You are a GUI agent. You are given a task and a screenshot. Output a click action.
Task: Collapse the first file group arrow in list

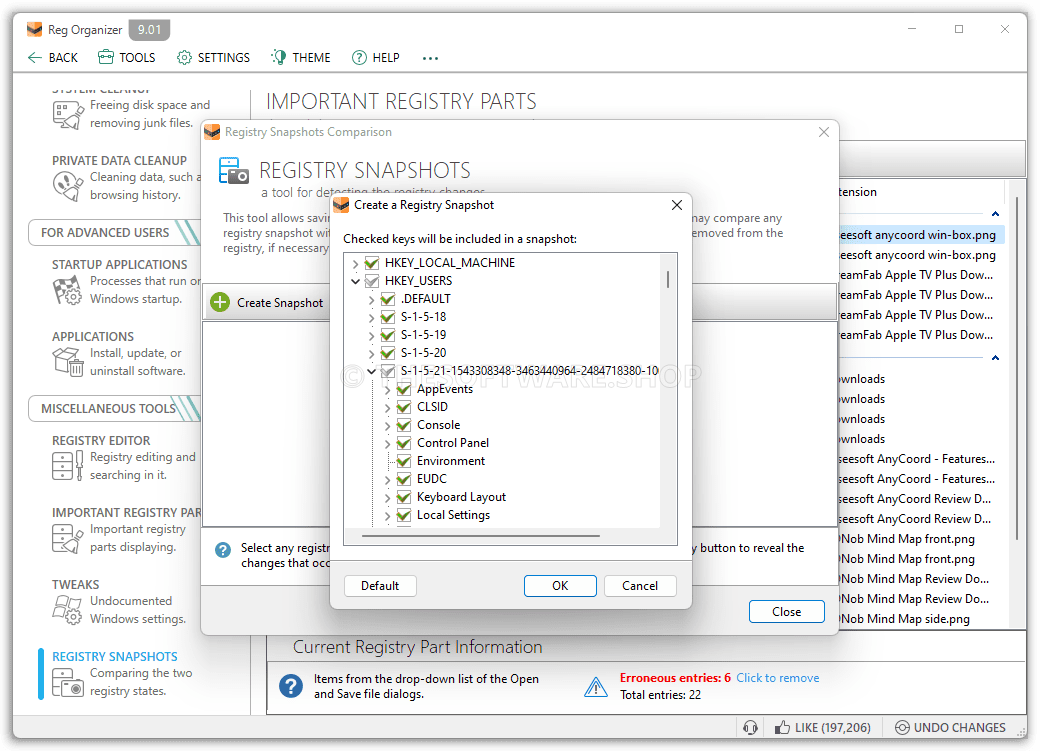[x=995, y=214]
